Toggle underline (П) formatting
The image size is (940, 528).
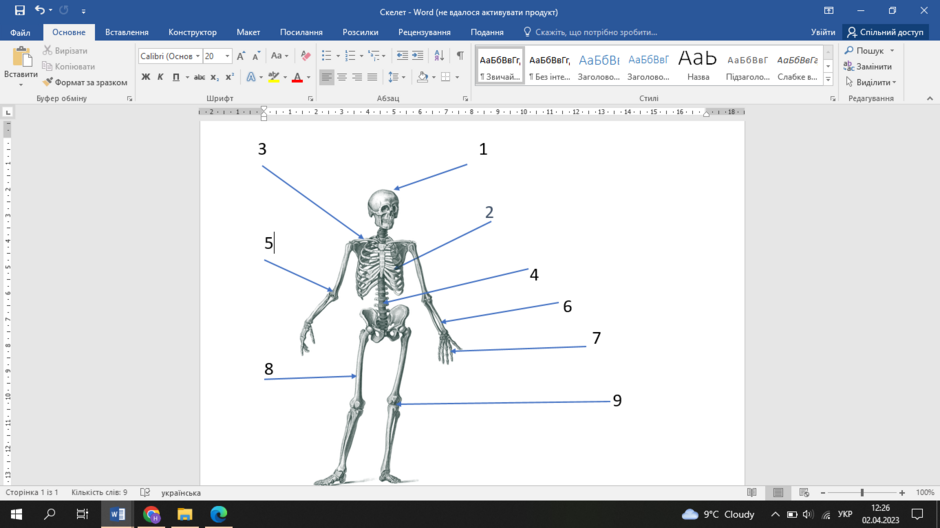176,77
